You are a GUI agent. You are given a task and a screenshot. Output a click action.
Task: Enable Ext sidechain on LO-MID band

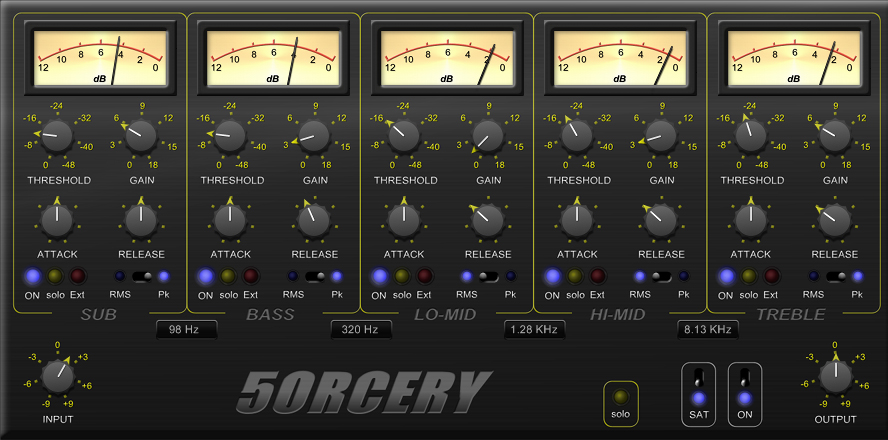[424, 276]
